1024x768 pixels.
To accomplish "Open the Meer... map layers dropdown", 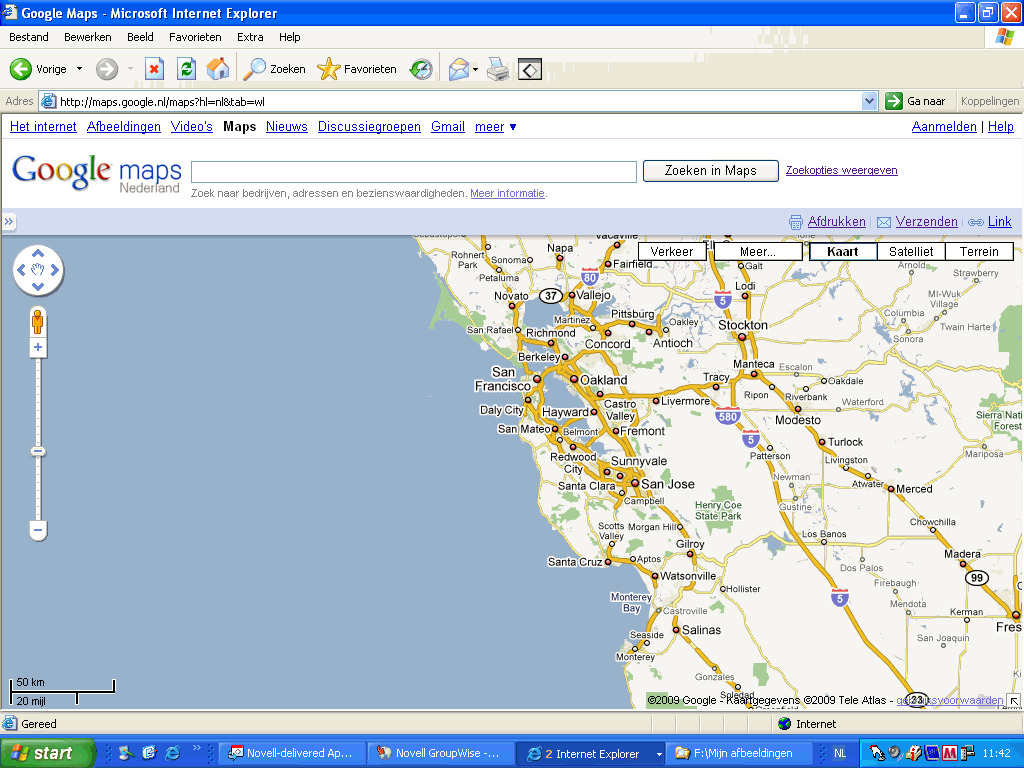I will click(758, 251).
